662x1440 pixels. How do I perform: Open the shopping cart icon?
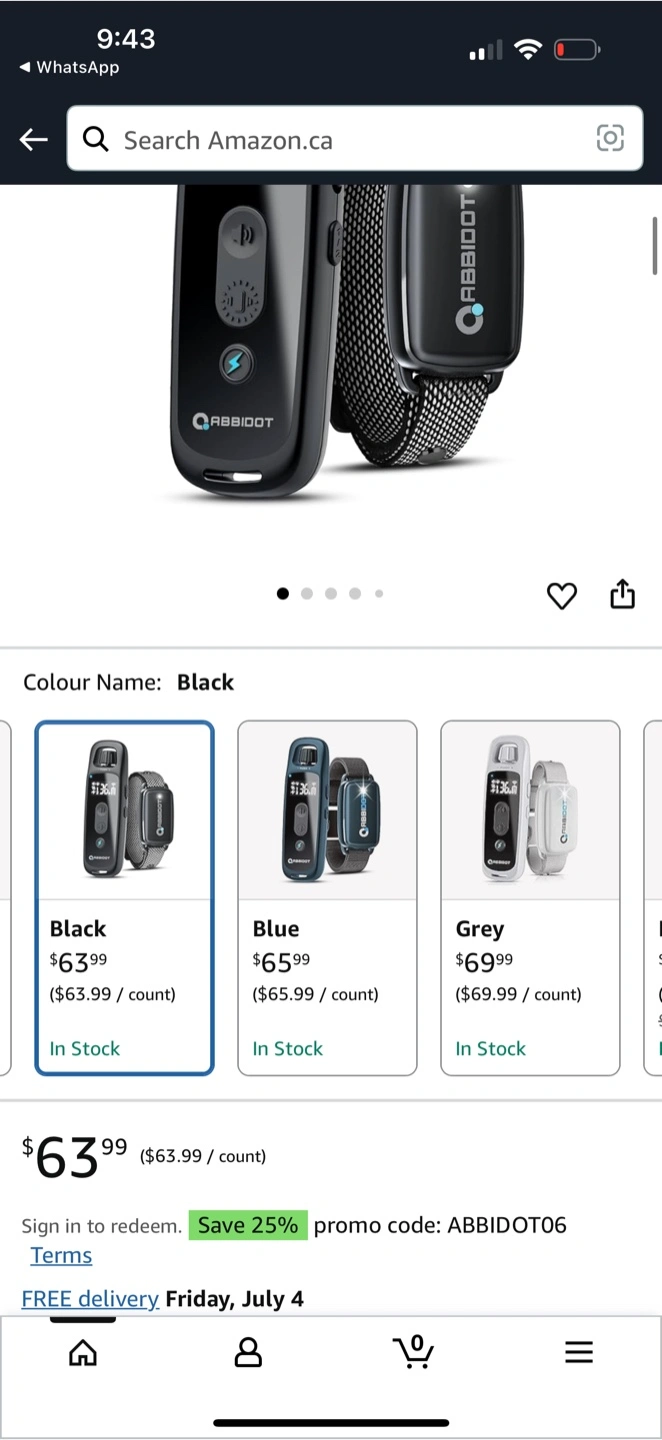pyautogui.click(x=413, y=1351)
